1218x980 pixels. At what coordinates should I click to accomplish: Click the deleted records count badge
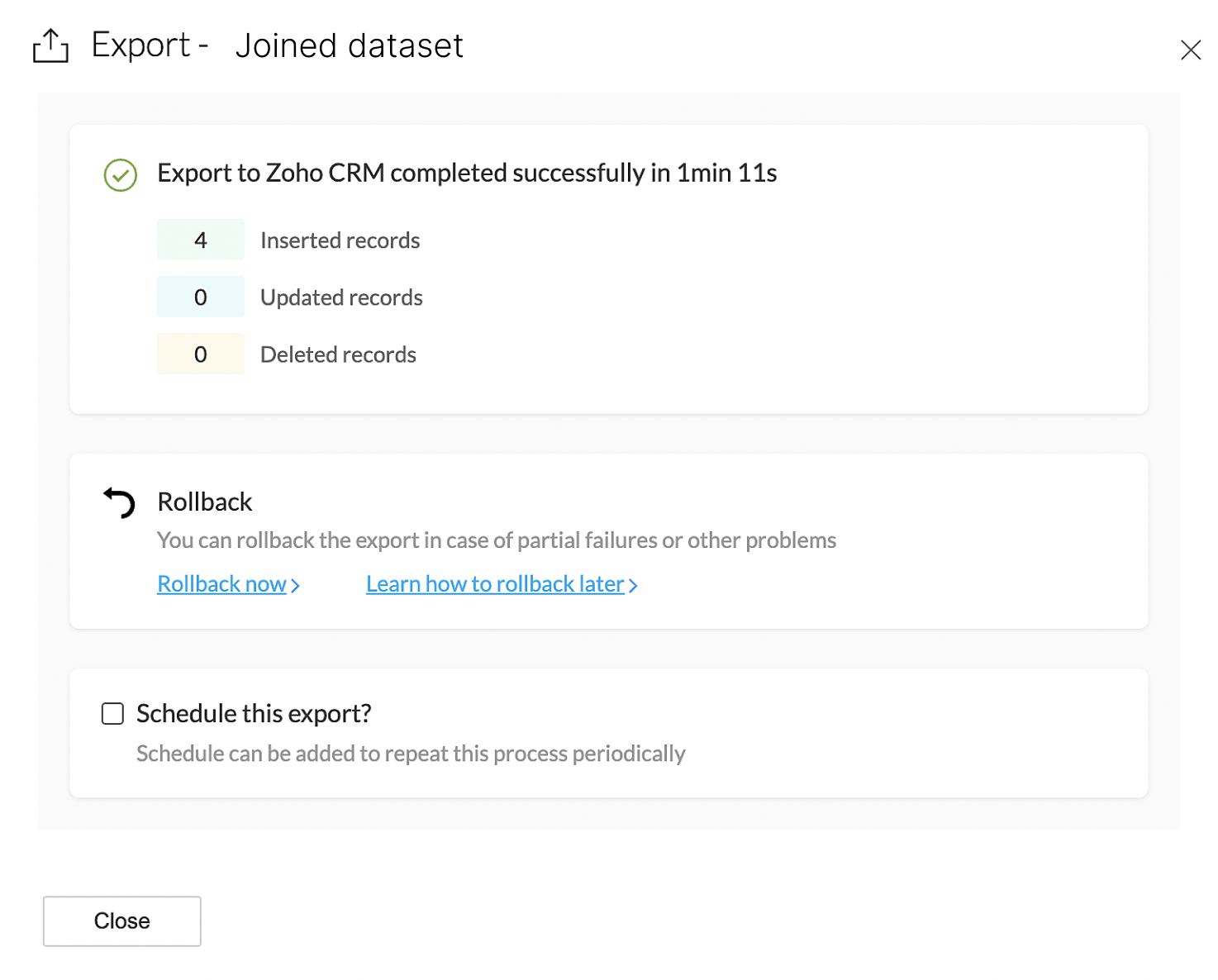point(201,354)
